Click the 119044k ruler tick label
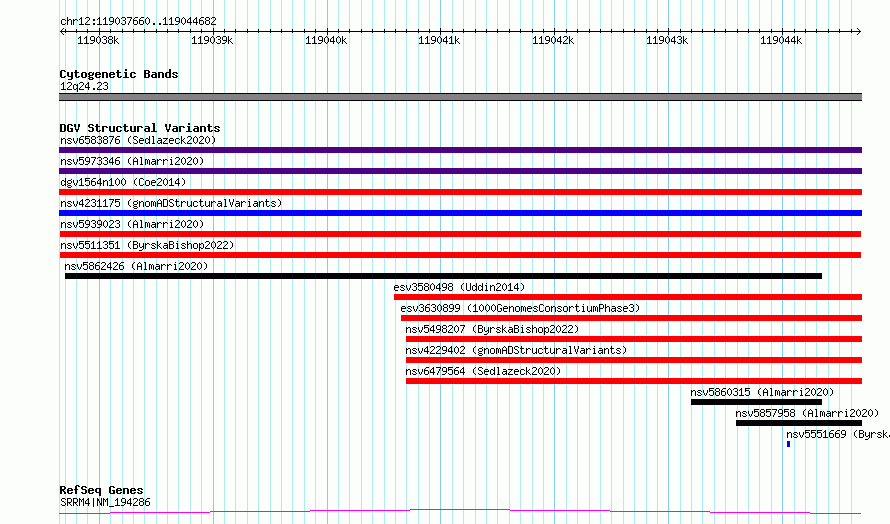Viewport: 890px width, 524px height. coord(781,40)
